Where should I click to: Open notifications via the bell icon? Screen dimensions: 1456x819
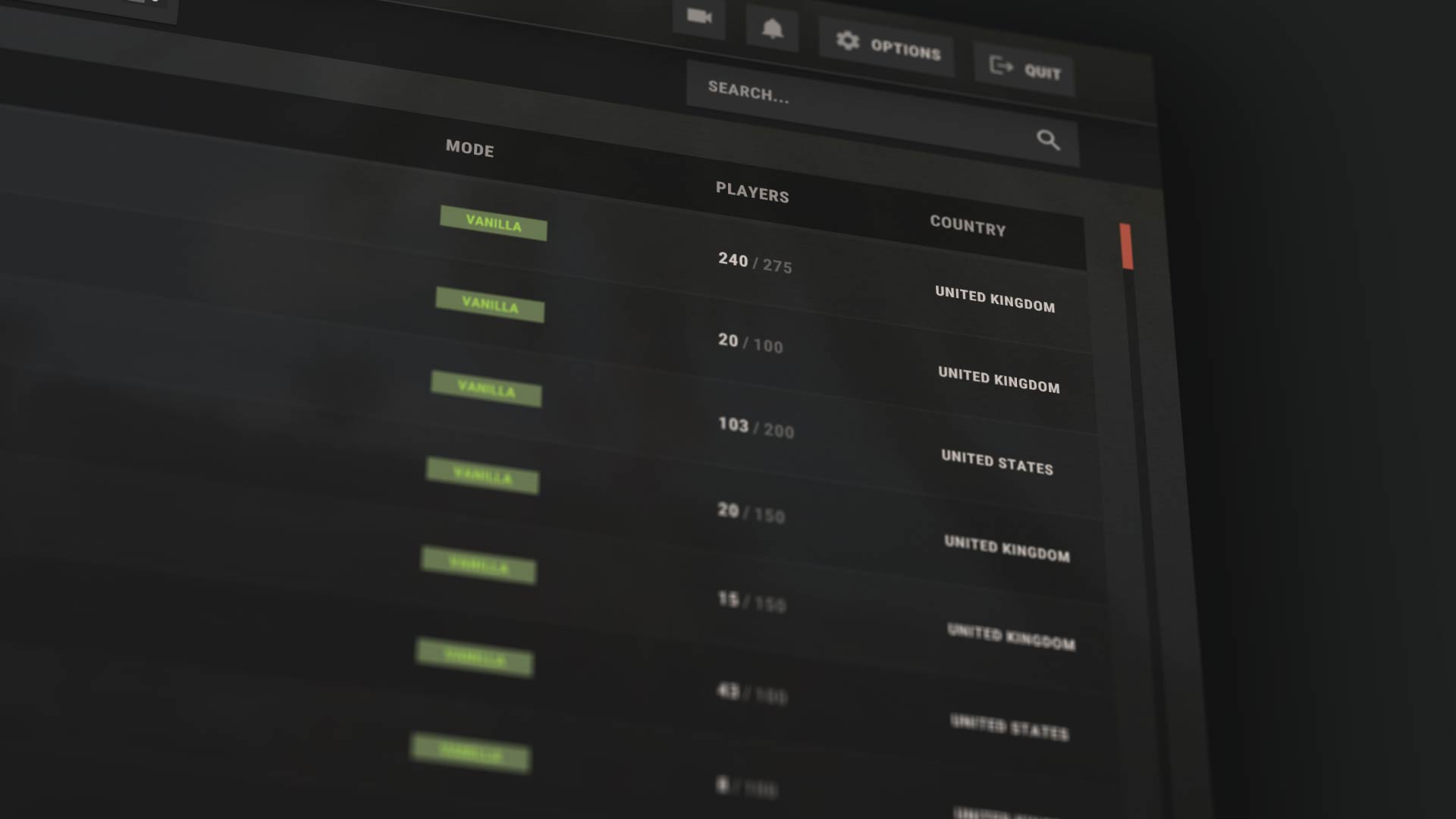(772, 29)
